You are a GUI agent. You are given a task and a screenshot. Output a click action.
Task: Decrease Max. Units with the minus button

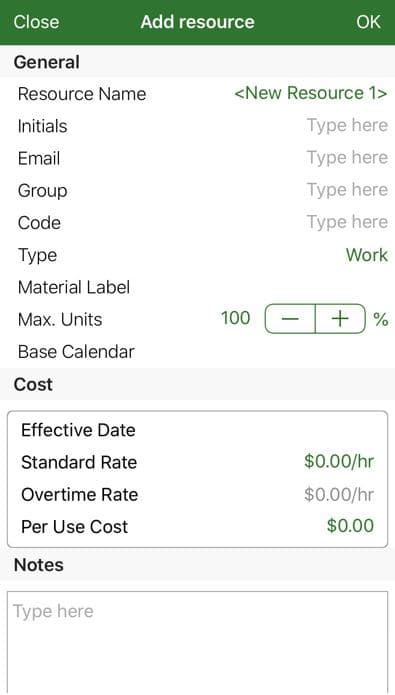(x=290, y=319)
